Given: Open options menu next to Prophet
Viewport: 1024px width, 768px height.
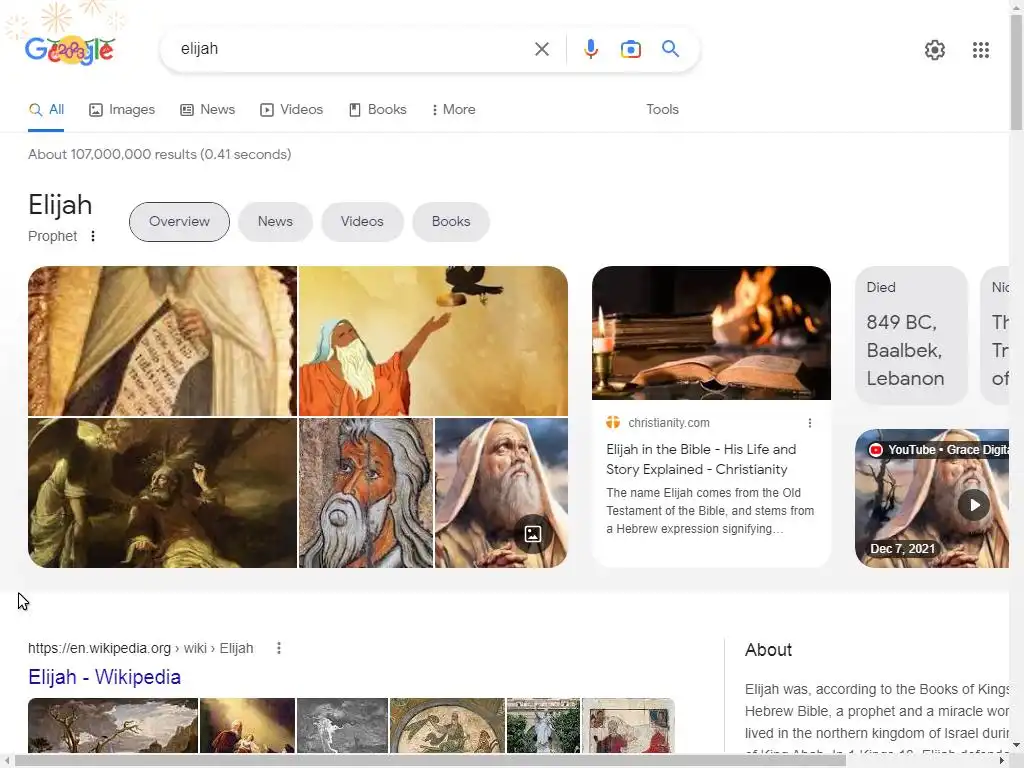Looking at the screenshot, I should (93, 236).
